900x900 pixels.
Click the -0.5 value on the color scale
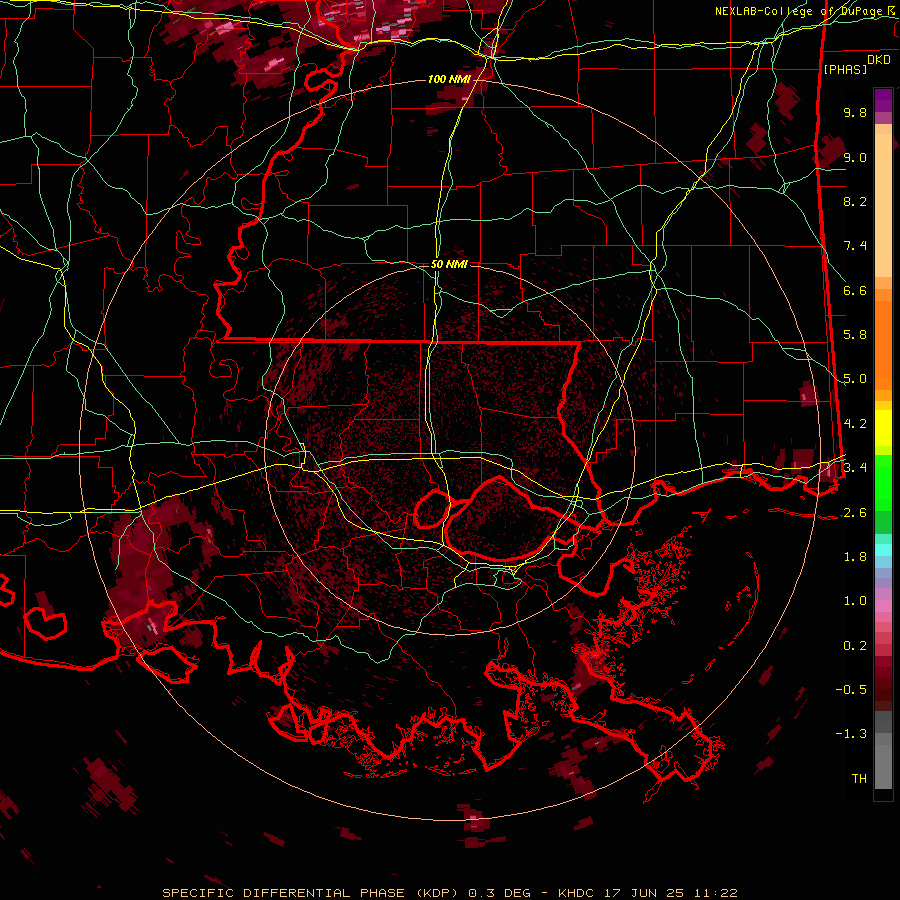click(851, 690)
